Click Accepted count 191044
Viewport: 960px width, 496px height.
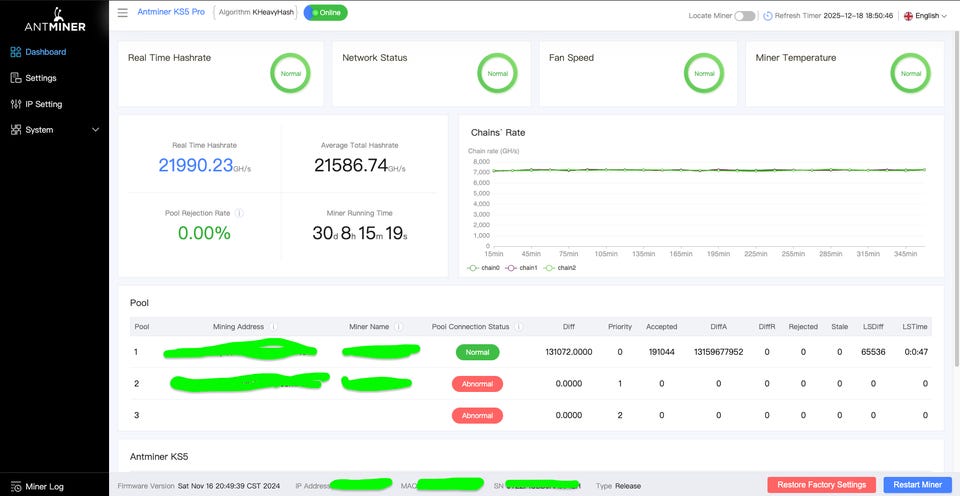[662, 352]
